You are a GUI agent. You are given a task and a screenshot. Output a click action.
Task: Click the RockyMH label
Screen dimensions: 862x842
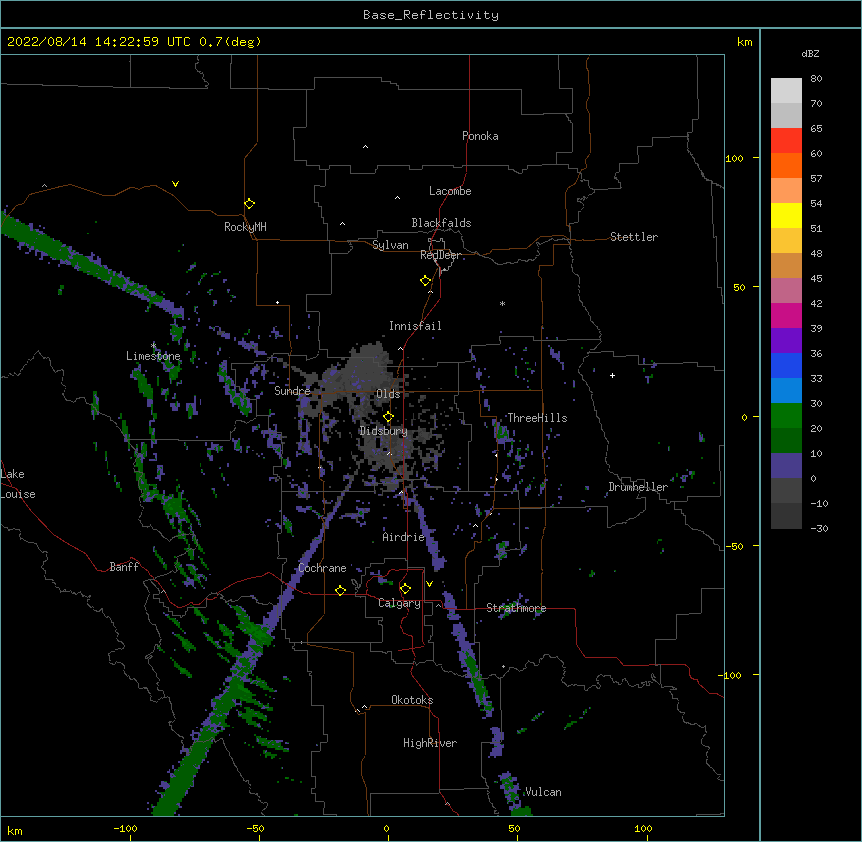[245, 227]
